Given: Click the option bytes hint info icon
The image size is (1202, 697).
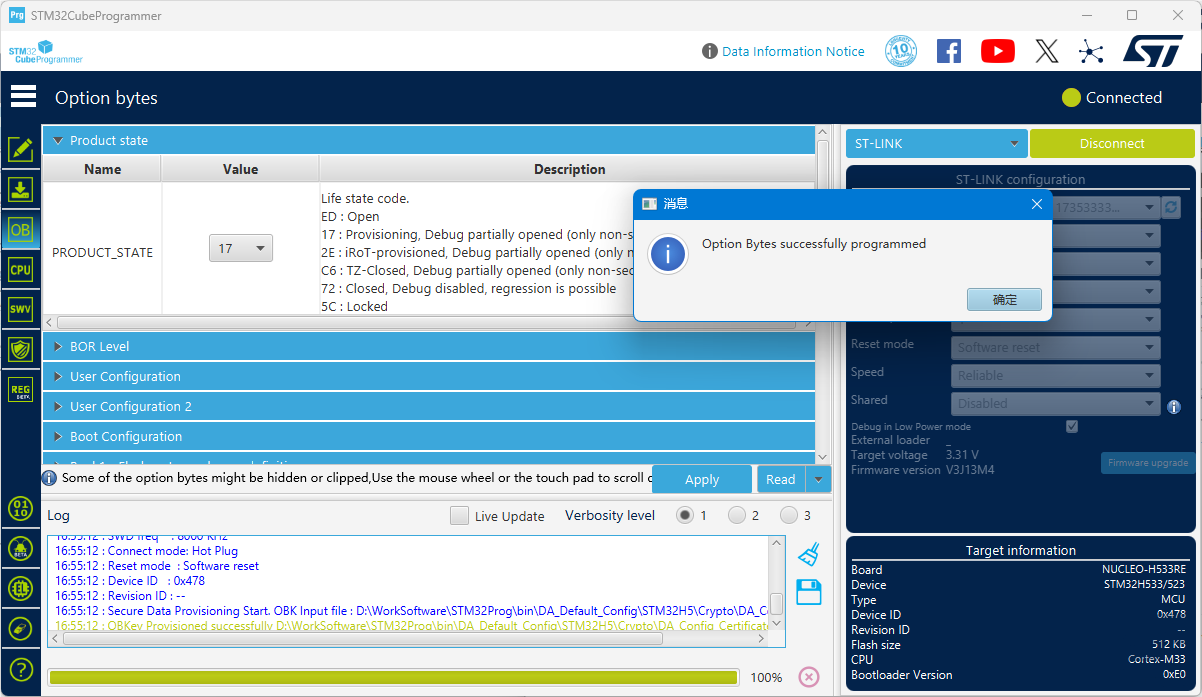Looking at the screenshot, I should coord(49,478).
